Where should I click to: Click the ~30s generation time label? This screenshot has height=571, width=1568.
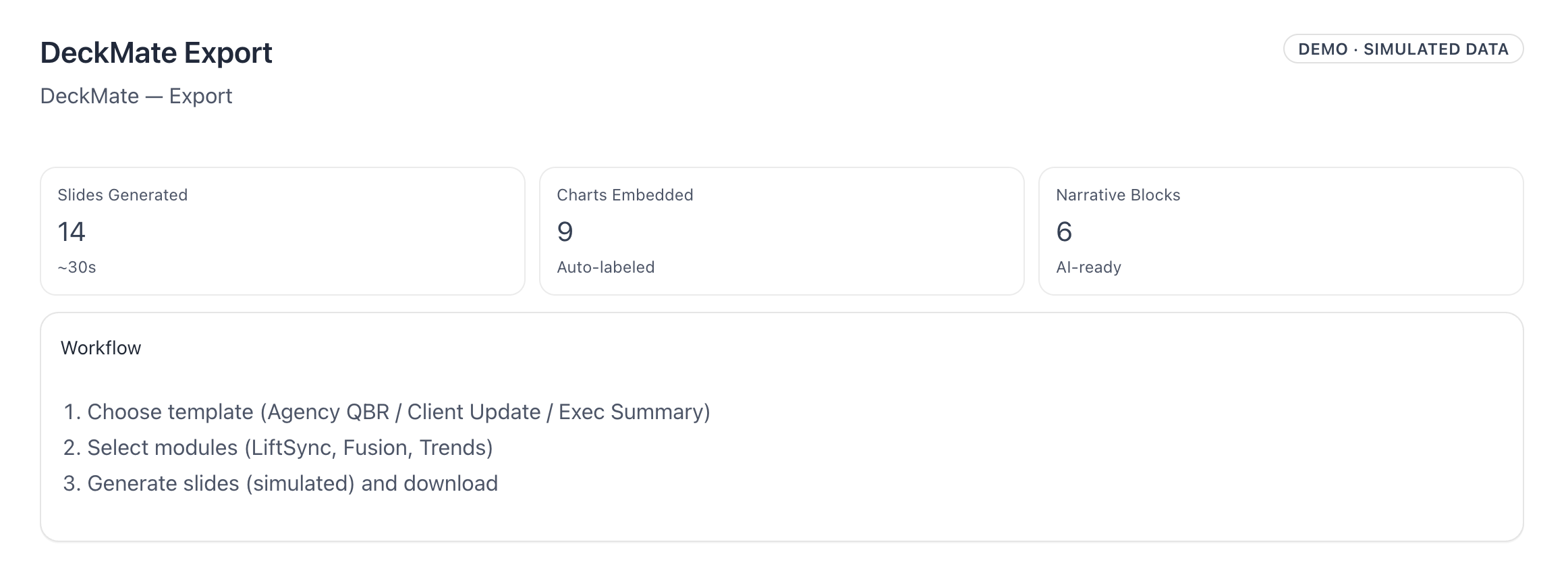click(x=77, y=267)
